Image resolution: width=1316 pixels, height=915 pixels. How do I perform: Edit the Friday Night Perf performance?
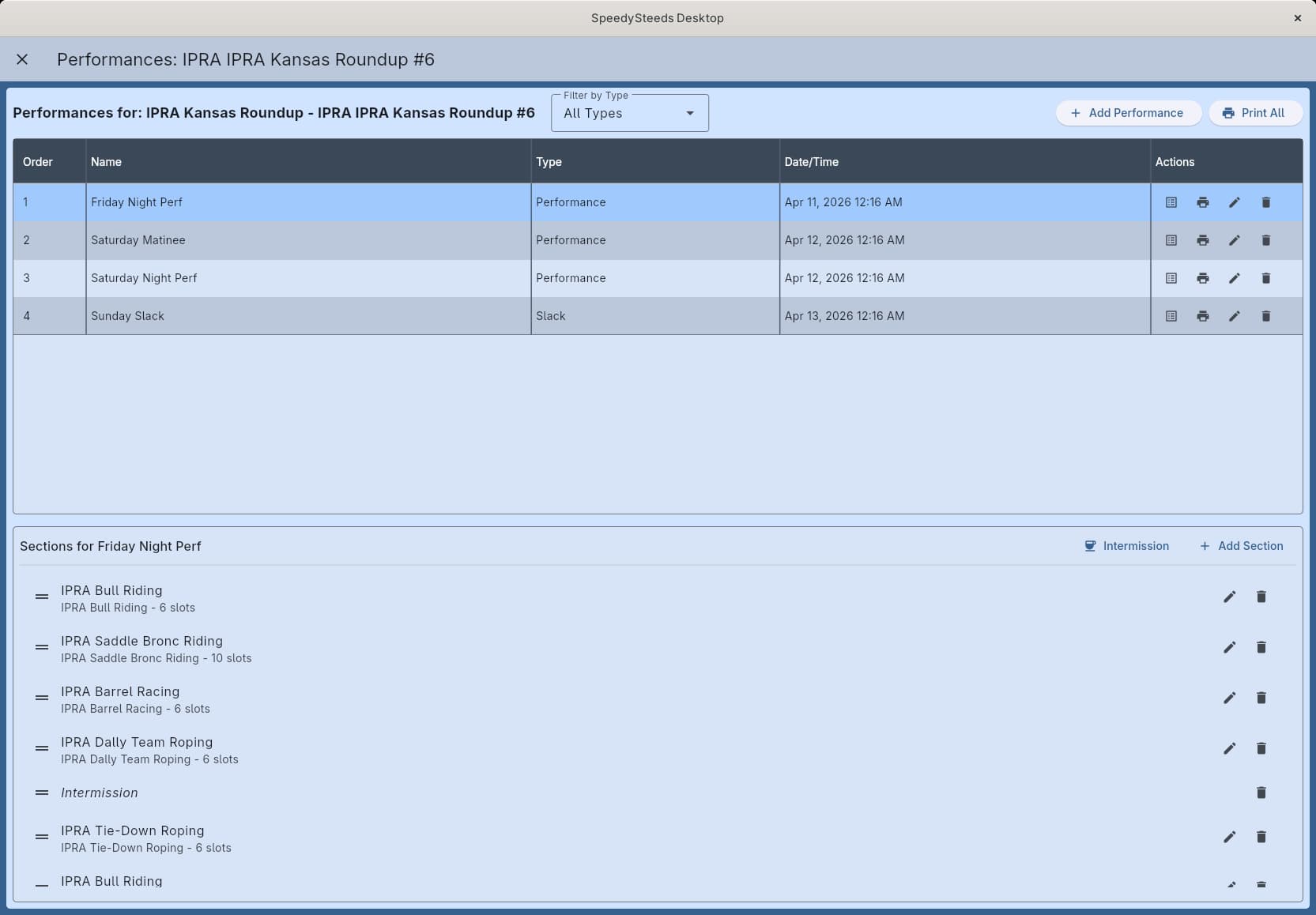[1235, 202]
